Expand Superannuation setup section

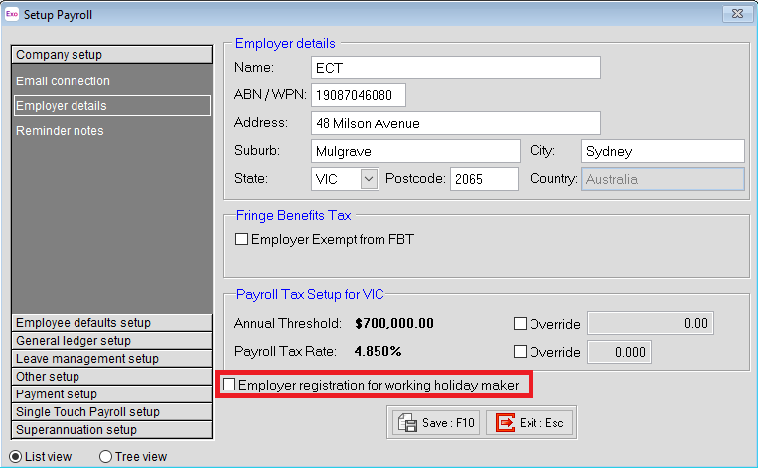(x=112, y=430)
